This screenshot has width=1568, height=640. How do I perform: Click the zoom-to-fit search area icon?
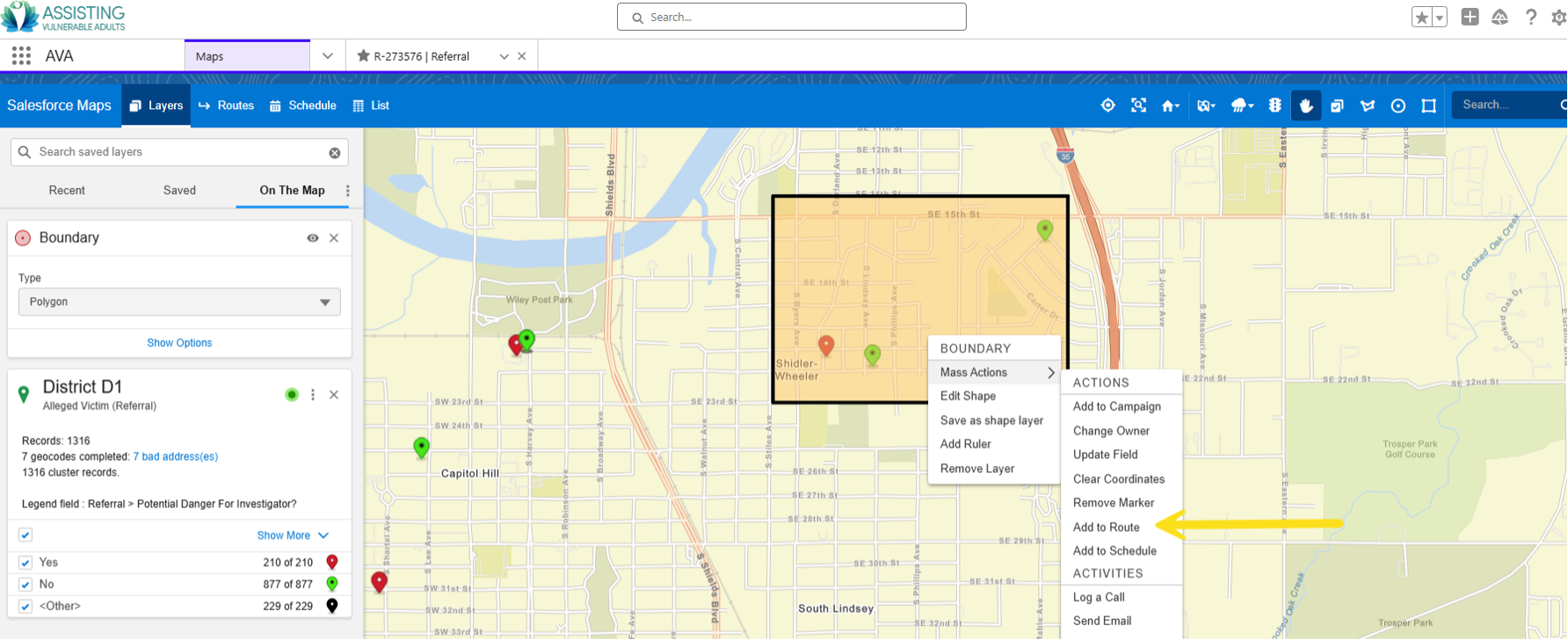(x=1138, y=105)
